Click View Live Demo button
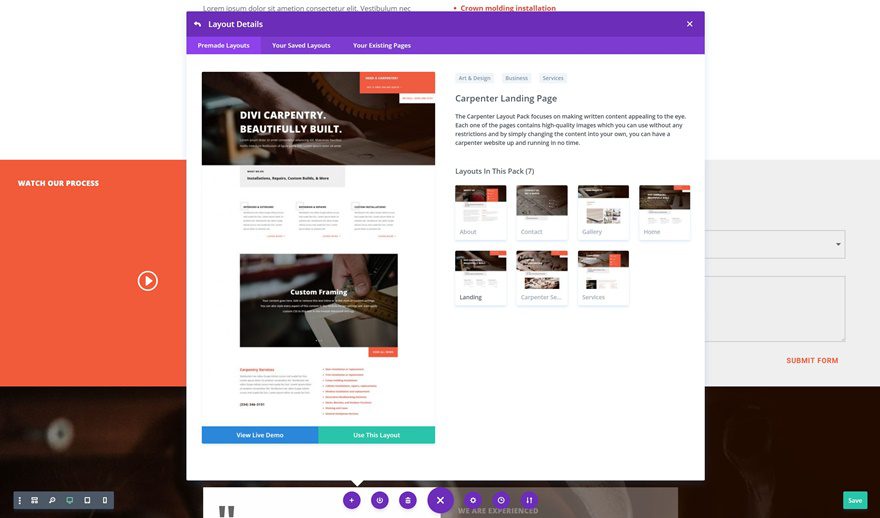 click(260, 435)
